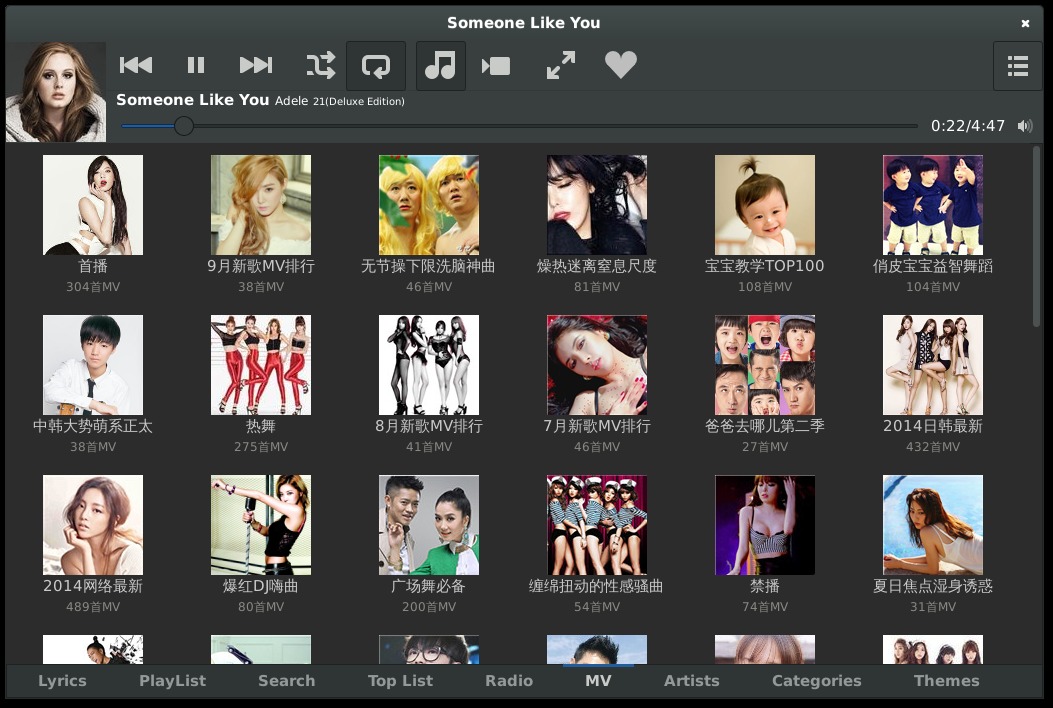Open the 俏皮宝宝益智舞蹈 thumbnail
The image size is (1053, 708).
pos(933,205)
